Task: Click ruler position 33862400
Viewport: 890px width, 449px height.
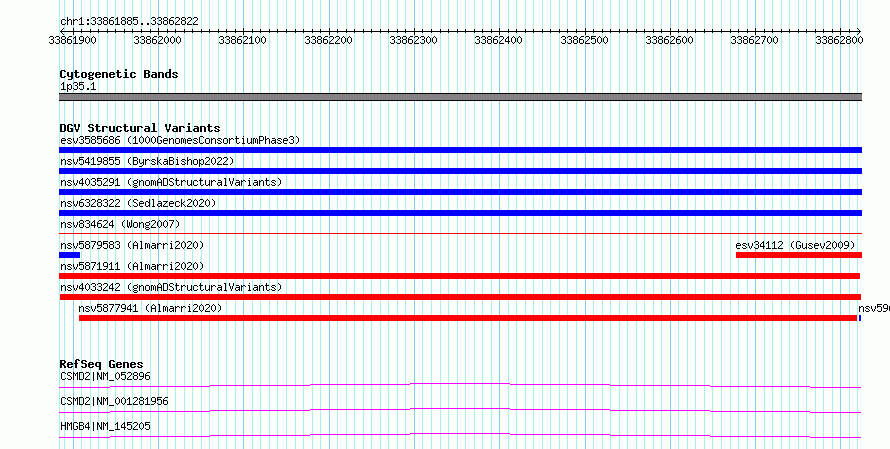Action: point(498,40)
